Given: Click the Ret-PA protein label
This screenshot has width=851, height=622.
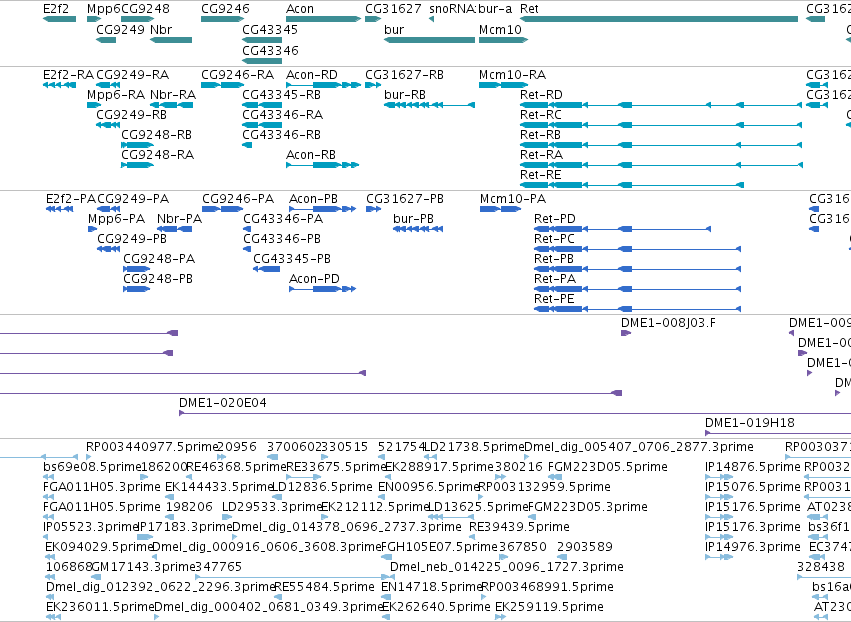Looking at the screenshot, I should [555, 279].
